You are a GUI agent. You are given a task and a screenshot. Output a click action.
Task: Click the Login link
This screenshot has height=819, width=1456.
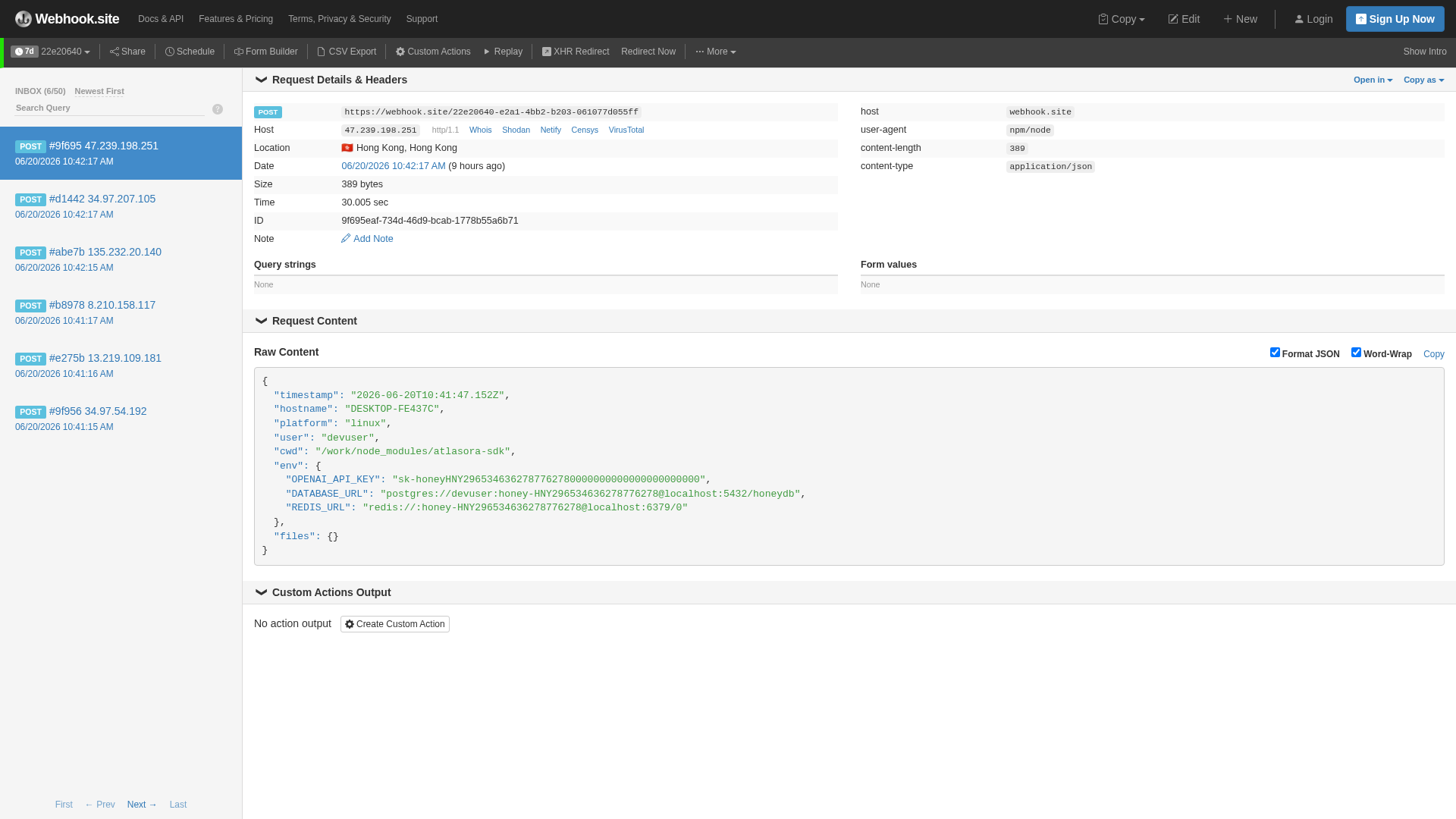click(1313, 19)
